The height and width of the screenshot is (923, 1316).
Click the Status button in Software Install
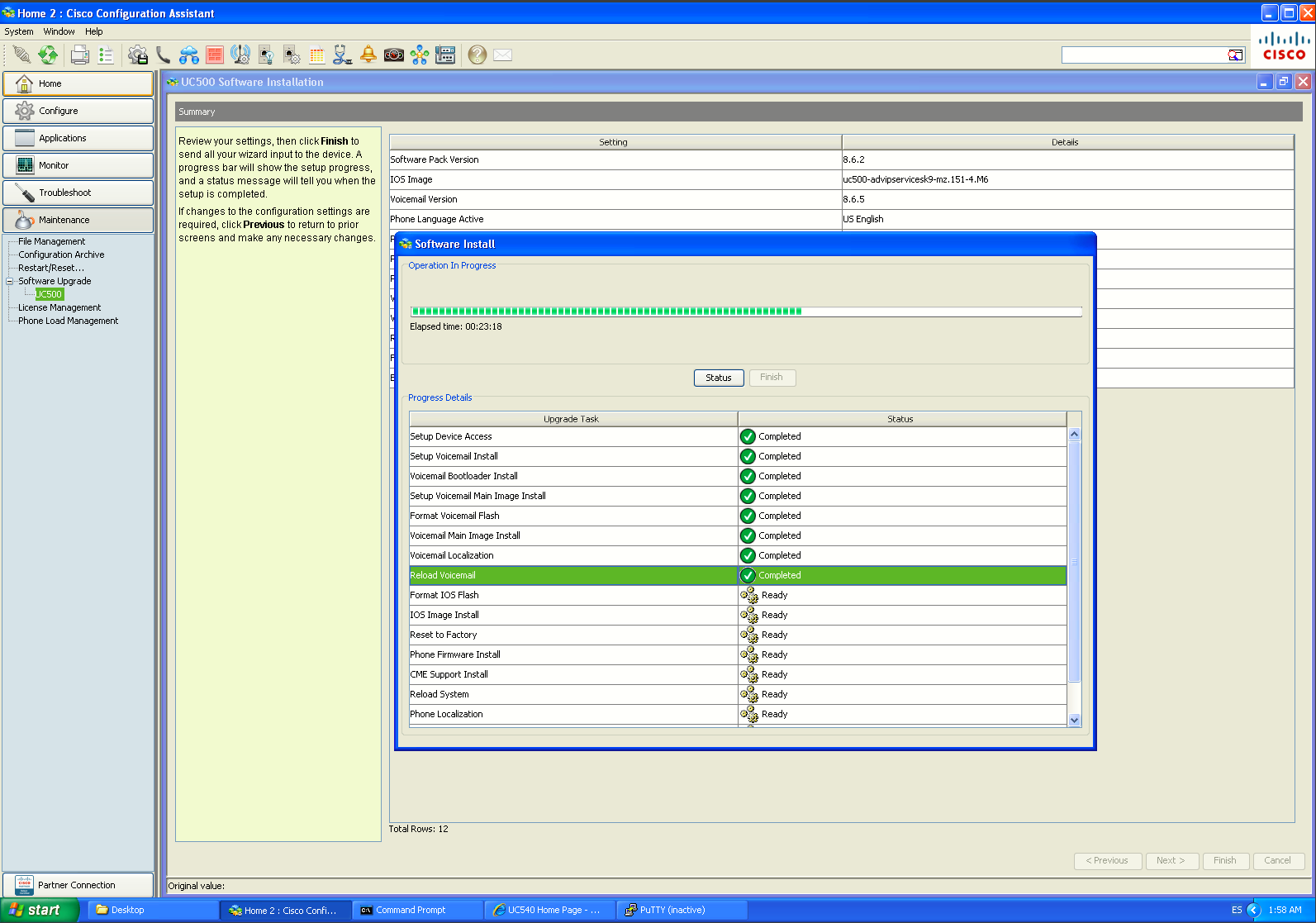coord(719,378)
